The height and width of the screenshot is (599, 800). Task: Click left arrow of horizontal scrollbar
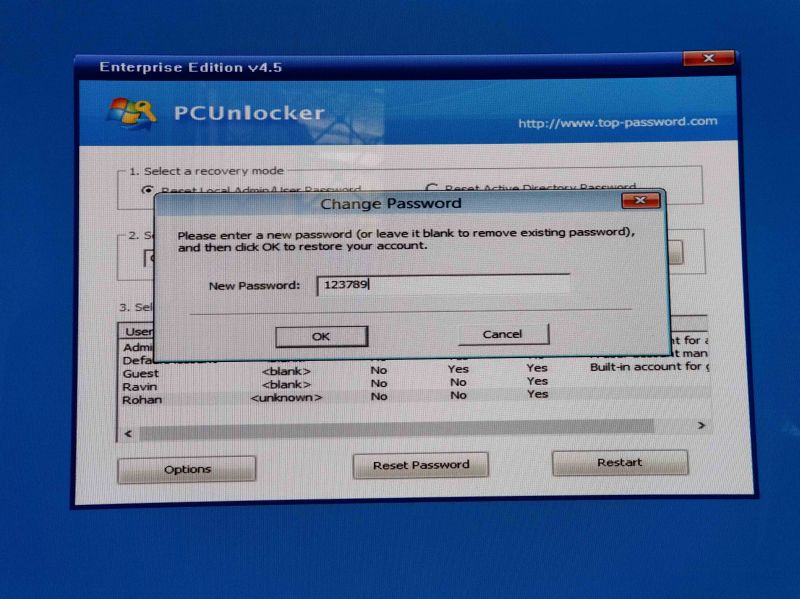129,434
